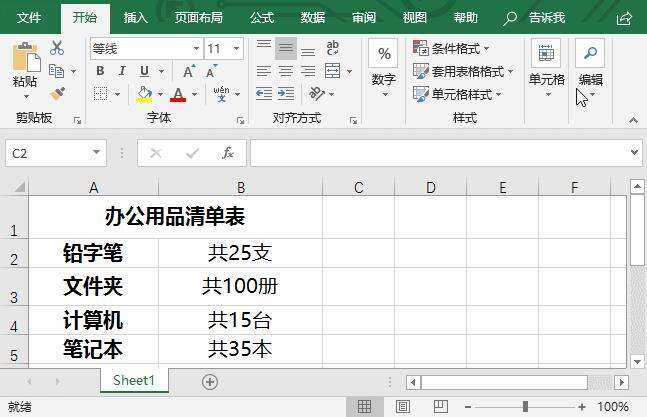Switch to Page Break Preview icon
Screen dimensions: 647x417
[441, 407]
